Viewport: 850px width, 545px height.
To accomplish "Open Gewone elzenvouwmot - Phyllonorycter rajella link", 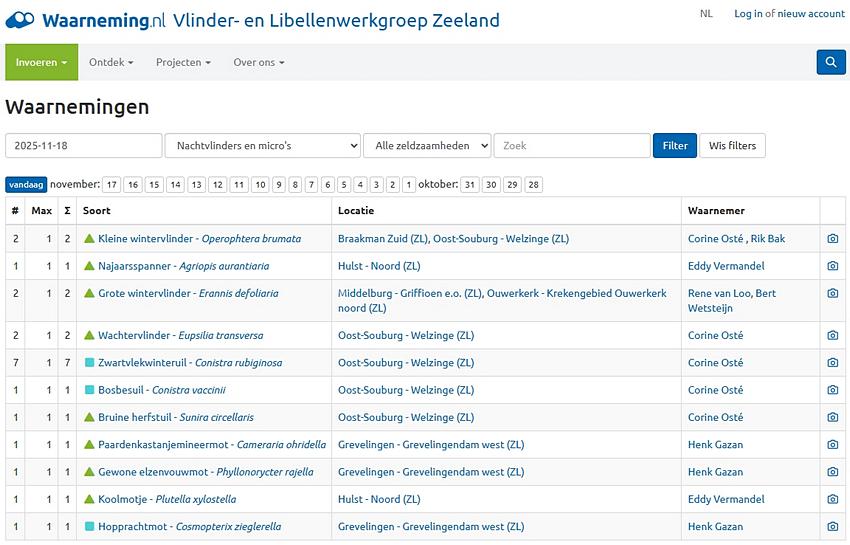I will coord(205,472).
